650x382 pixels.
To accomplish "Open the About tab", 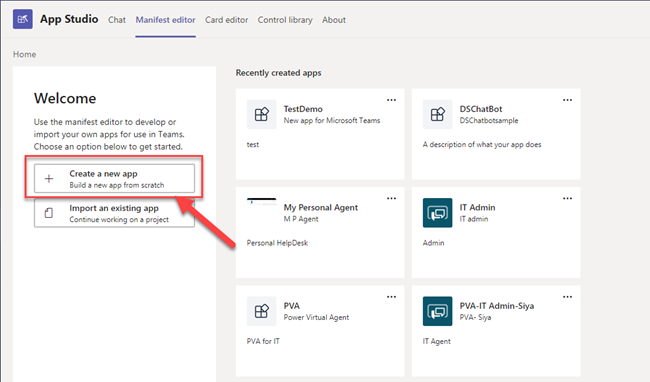I will point(334,20).
